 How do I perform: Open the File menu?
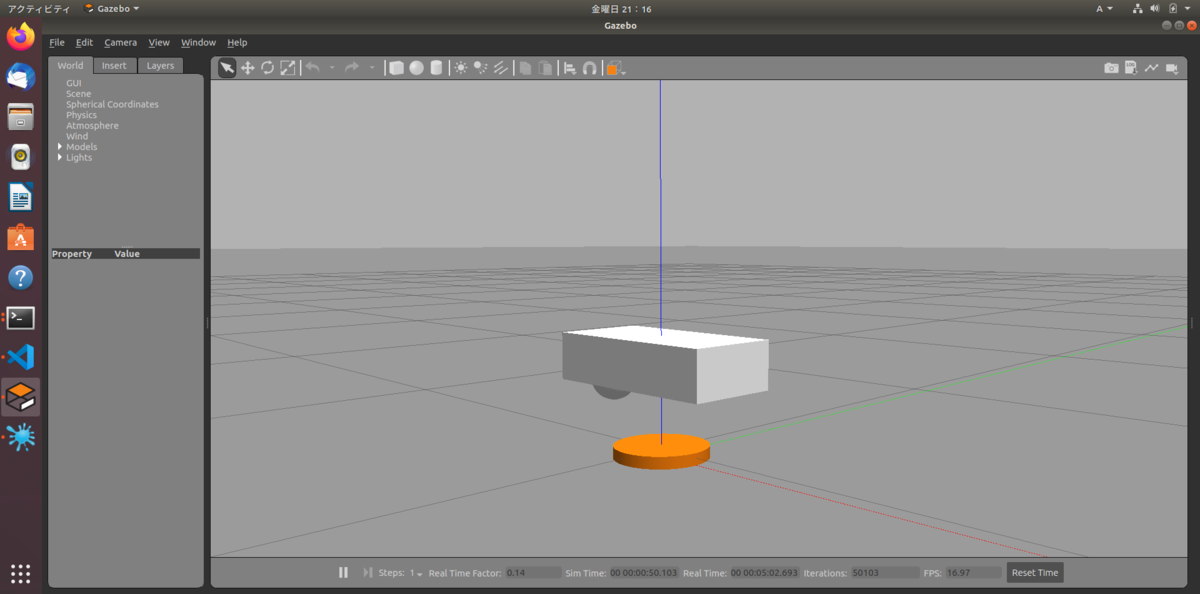pyautogui.click(x=57, y=43)
